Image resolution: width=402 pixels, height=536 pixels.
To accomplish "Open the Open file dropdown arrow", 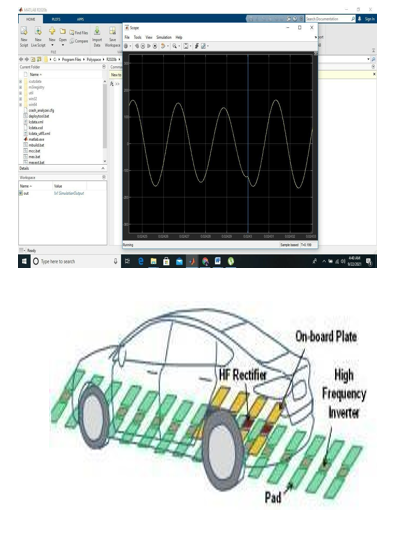I will pyautogui.click(x=63, y=45).
